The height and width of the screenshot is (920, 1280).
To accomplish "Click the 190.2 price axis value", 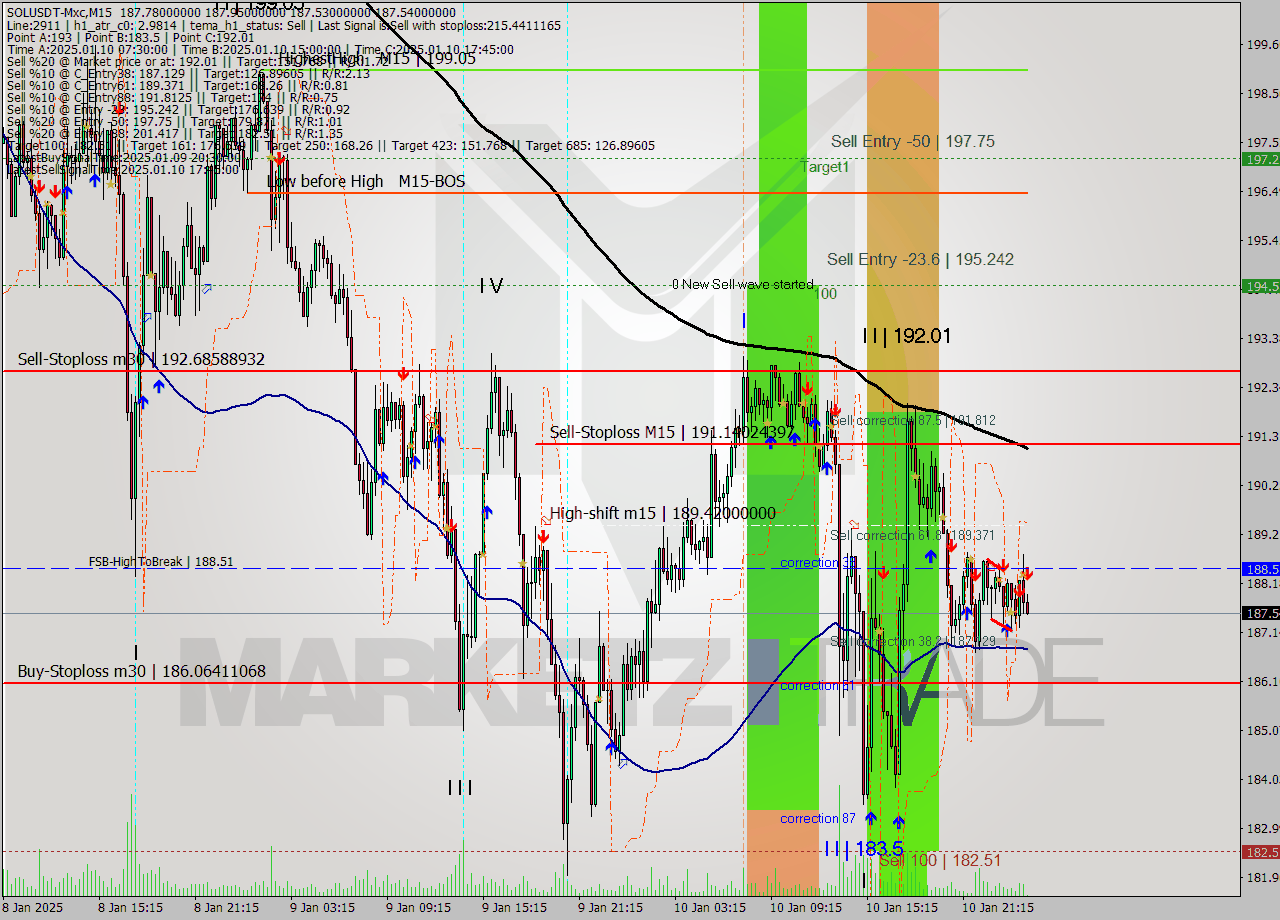I will pyautogui.click(x=1262, y=485).
